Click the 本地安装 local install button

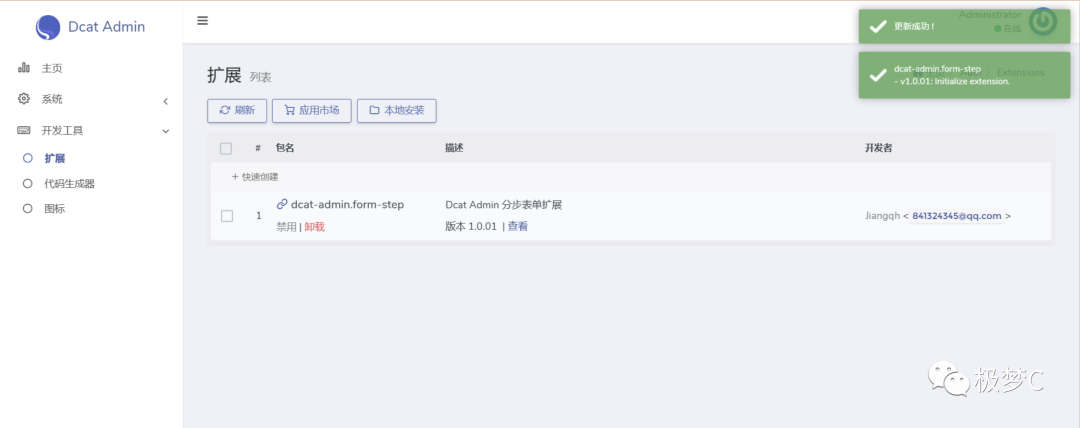tap(397, 110)
